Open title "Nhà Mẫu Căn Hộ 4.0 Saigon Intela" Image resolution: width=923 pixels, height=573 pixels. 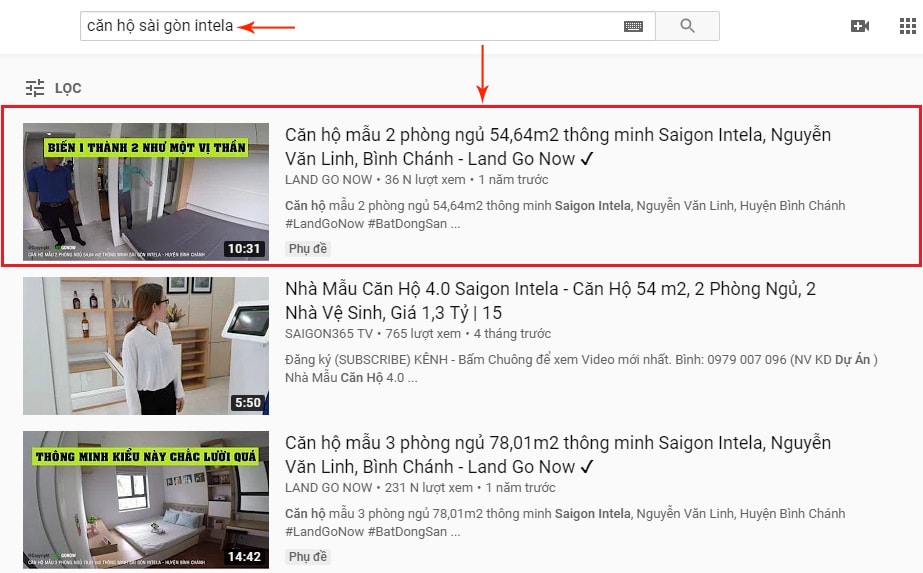550,300
